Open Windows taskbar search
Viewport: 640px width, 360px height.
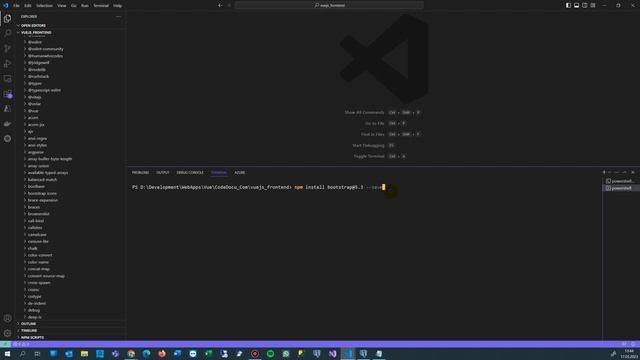point(22,354)
